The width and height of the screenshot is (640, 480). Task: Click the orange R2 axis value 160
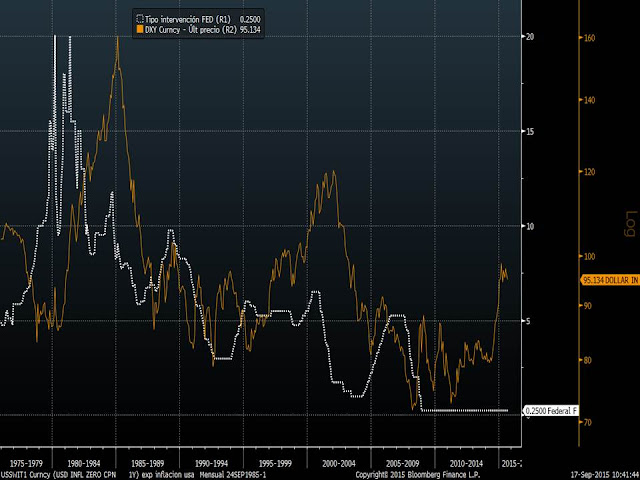pos(589,38)
